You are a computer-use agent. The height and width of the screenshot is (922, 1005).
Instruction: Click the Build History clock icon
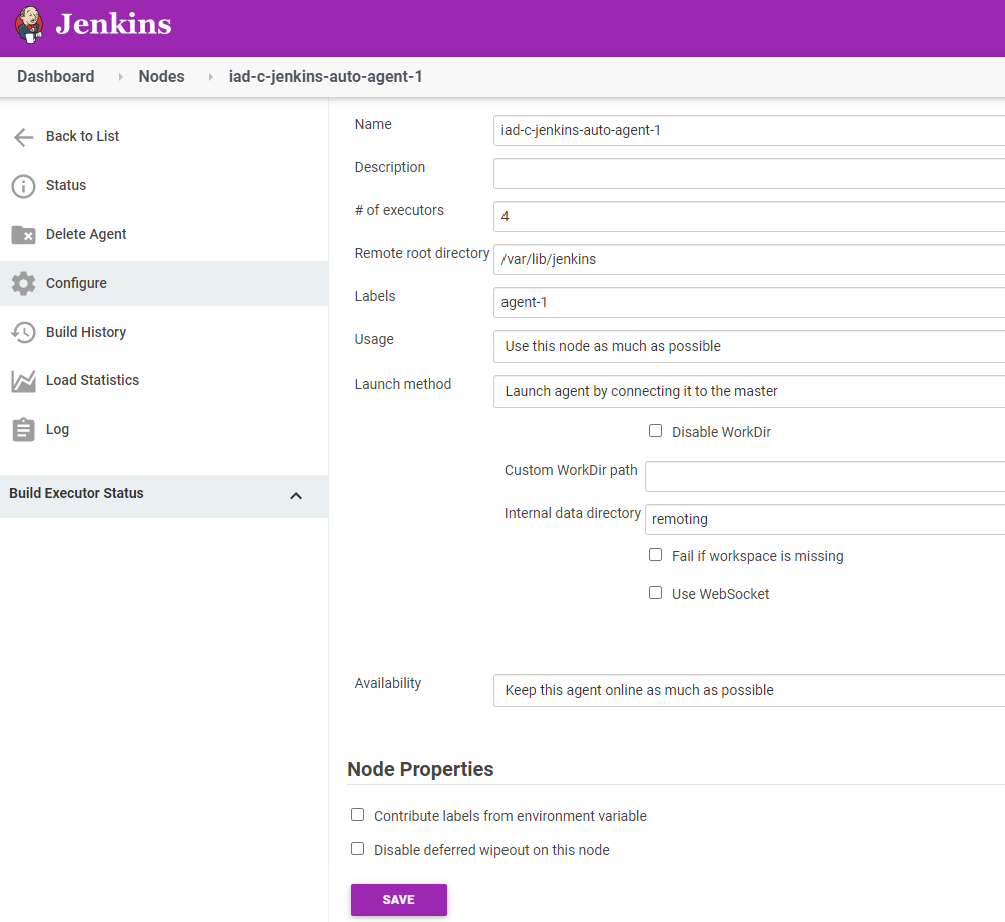coord(24,332)
